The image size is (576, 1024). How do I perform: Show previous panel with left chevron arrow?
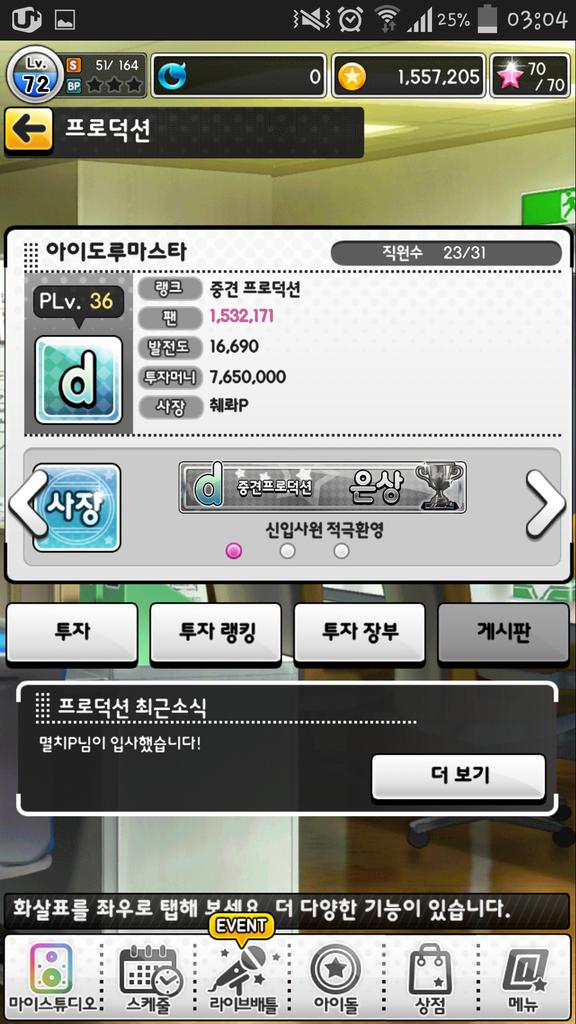click(27, 504)
